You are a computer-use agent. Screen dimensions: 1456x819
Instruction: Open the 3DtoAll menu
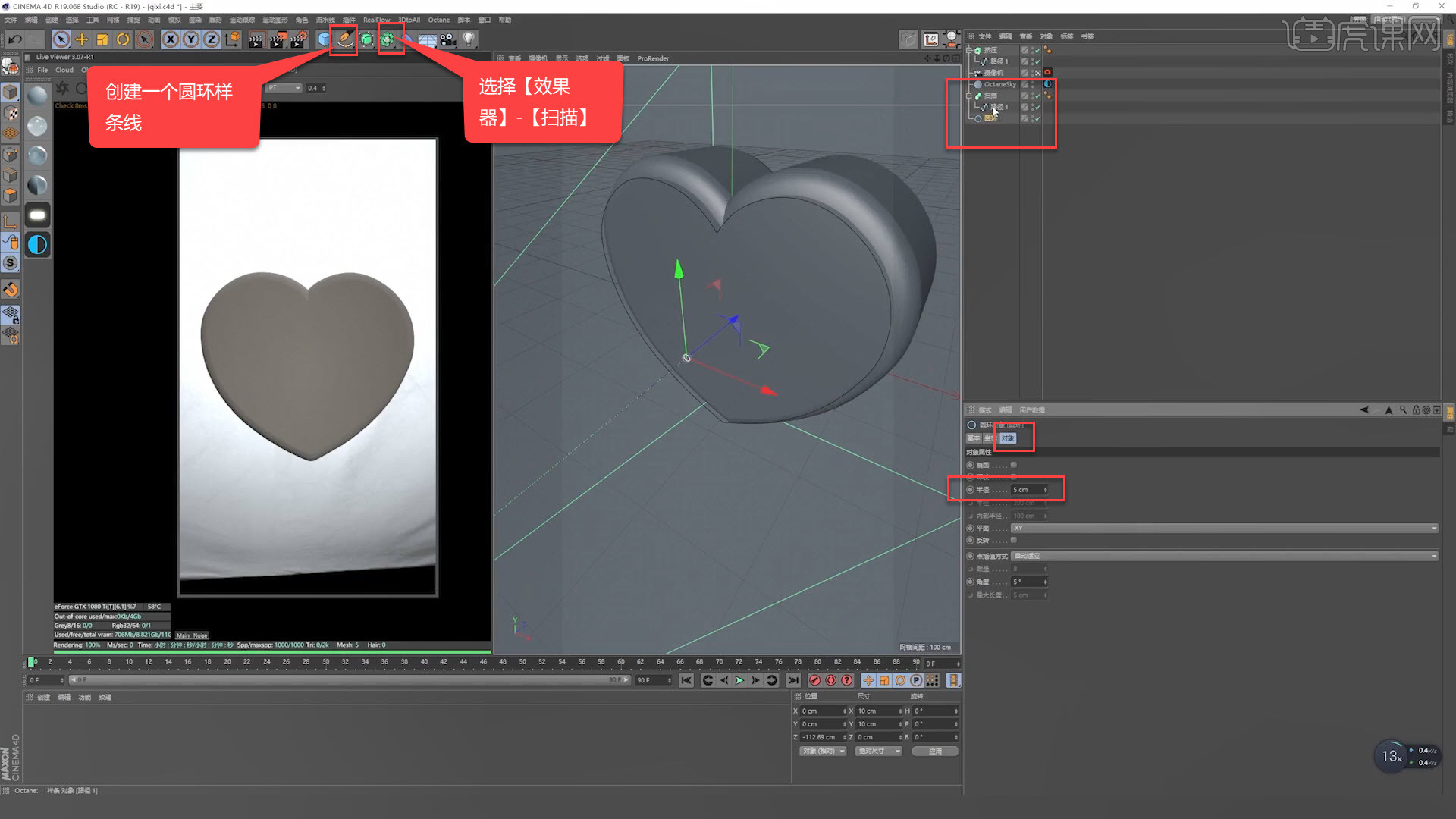pos(409,20)
